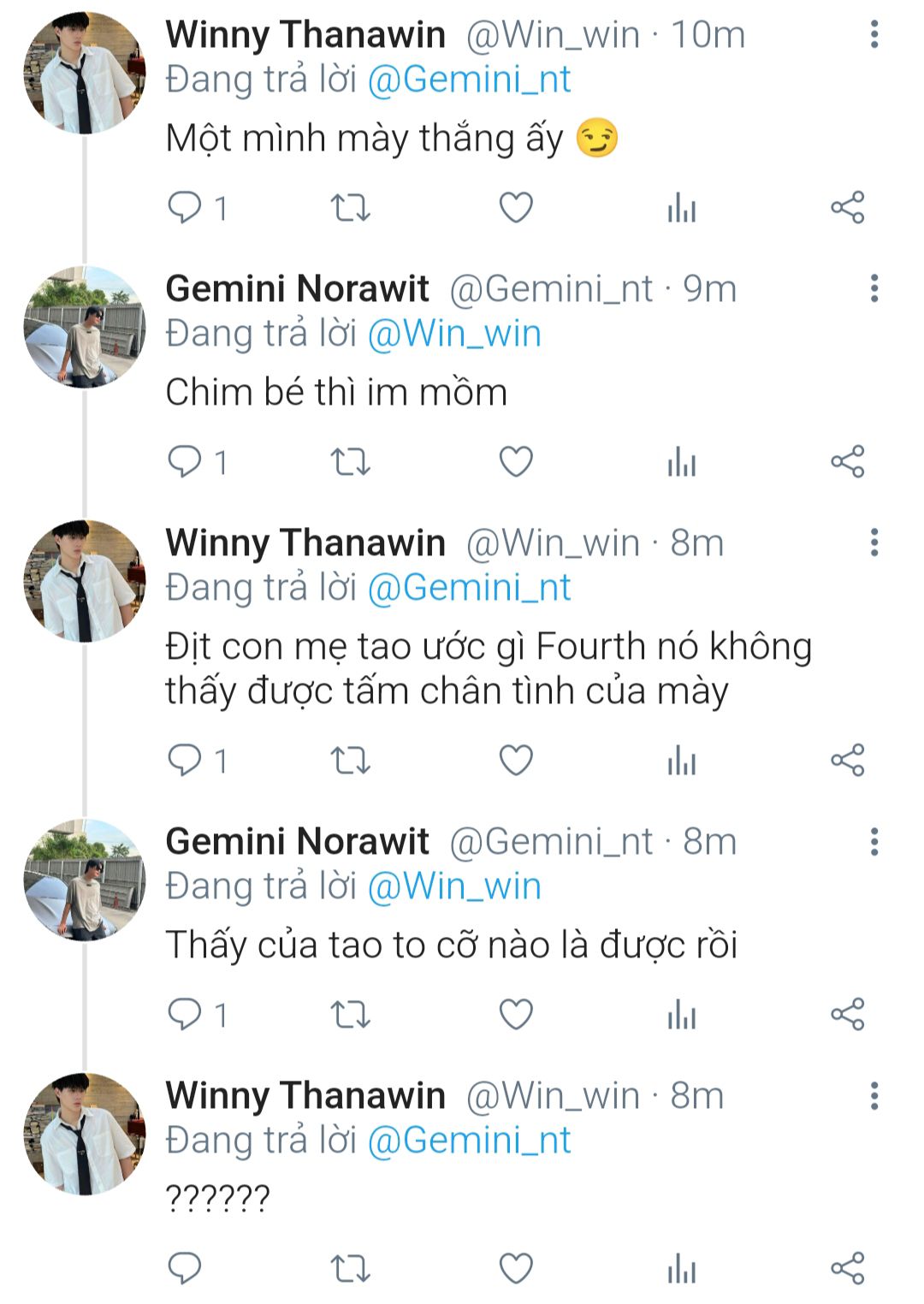Open Gemini Norawit name on last Gemini tweet
Viewport: 924px width, 1304px height.
click(x=297, y=842)
